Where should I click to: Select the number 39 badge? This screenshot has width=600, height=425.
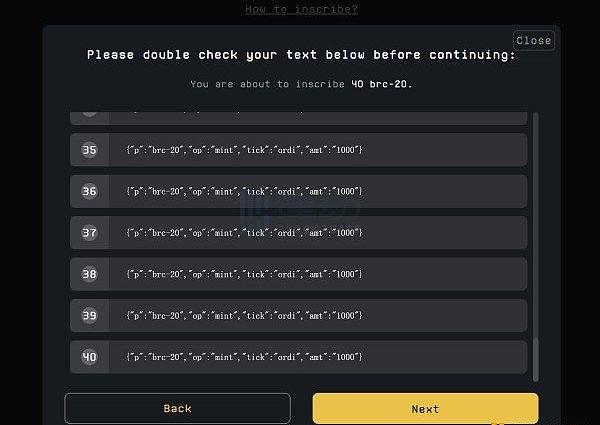[90, 315]
